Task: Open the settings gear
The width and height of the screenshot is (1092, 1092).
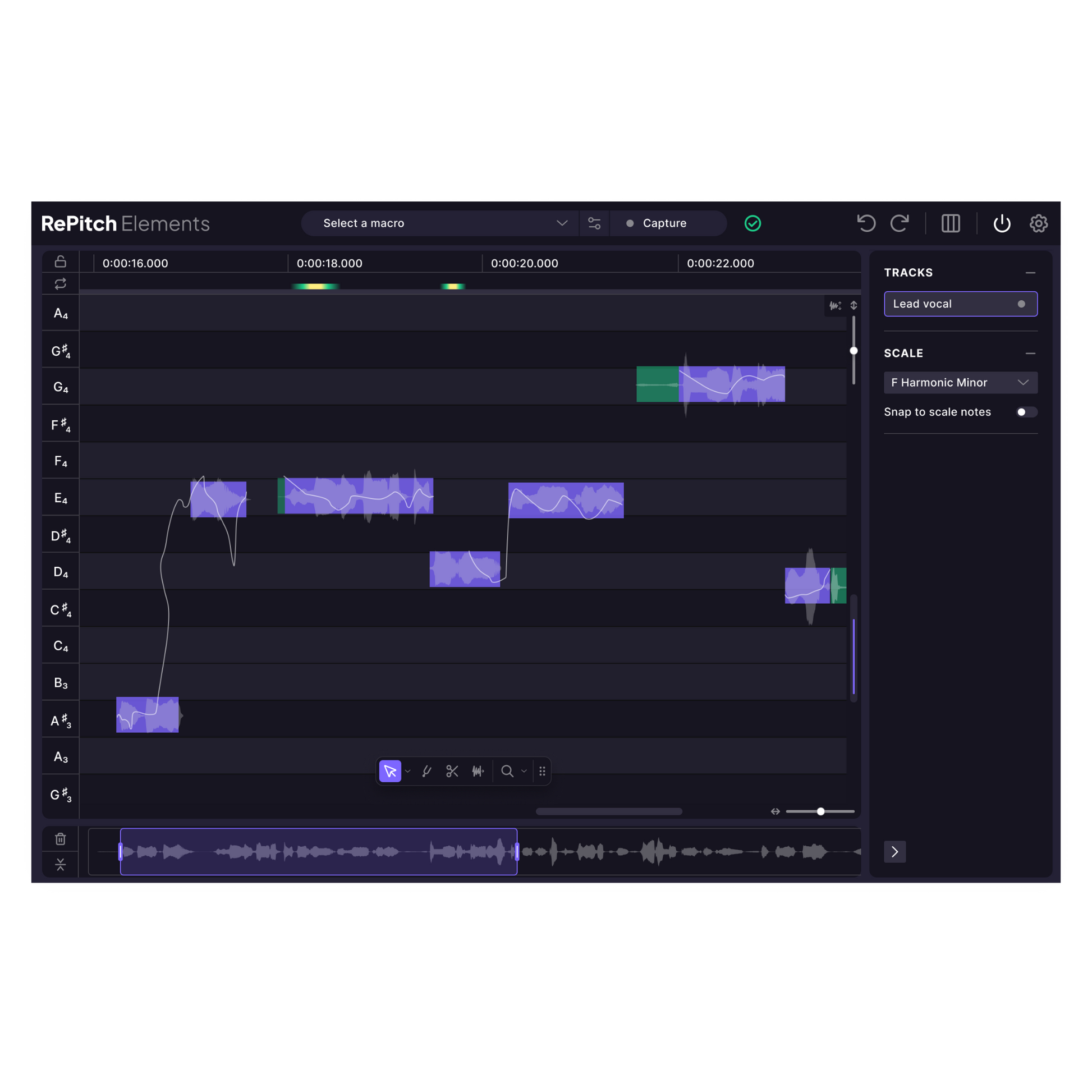Action: coord(1038,223)
